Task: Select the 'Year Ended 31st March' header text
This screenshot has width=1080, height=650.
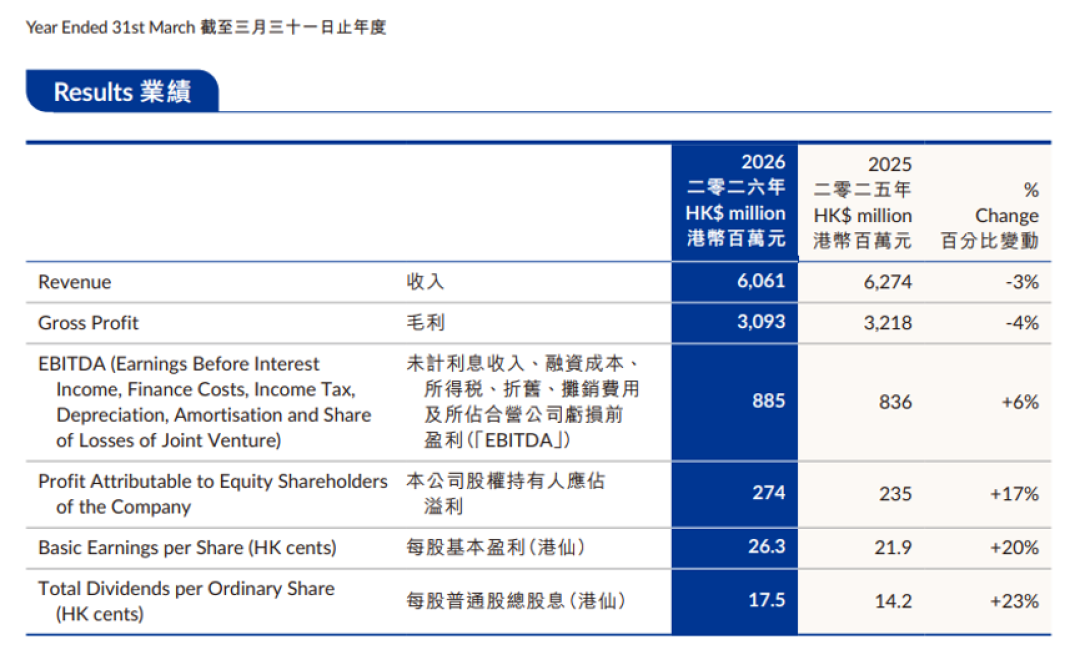Action: click(110, 28)
